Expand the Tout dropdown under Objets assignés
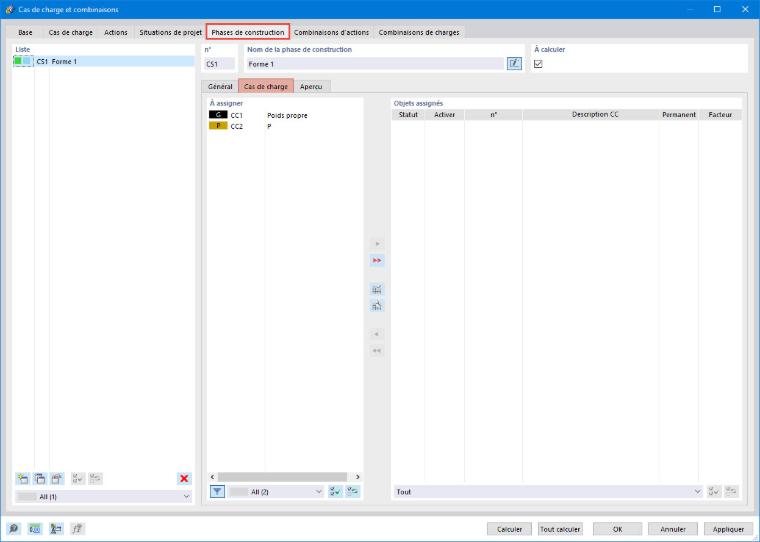The height and width of the screenshot is (542, 760). pyautogui.click(x=548, y=492)
